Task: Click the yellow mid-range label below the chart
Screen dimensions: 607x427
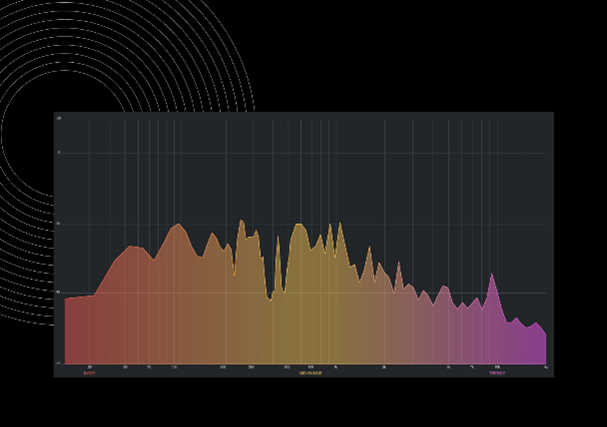Action: (x=310, y=373)
